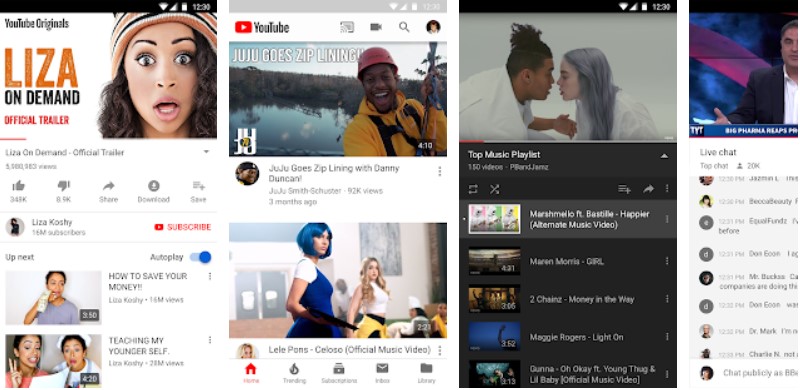Play Maggie Rogers - Light On
This screenshot has width=800, height=390.
coord(568,337)
